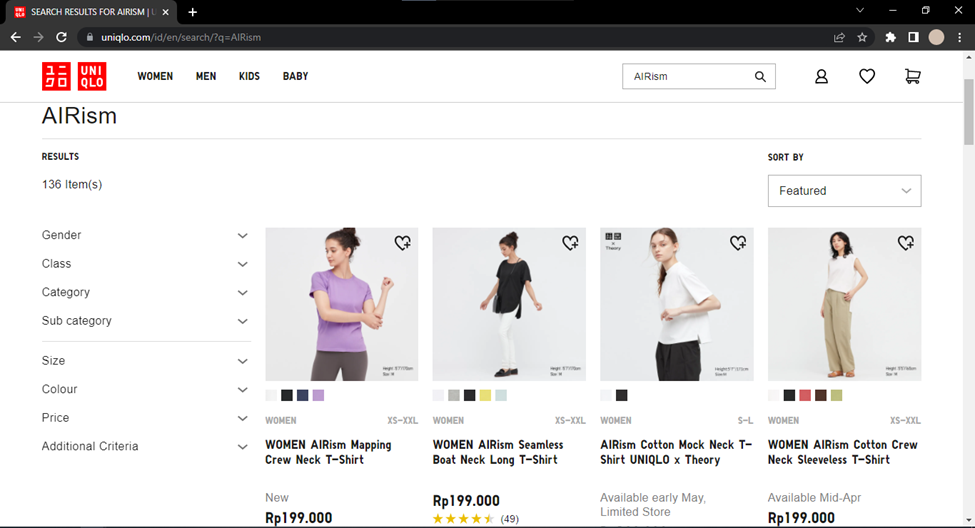975x528 pixels.
Task: Open WOMEN AIRism Cotton Crew Neck Sleeveless T-Shirt
Action: tap(843, 452)
